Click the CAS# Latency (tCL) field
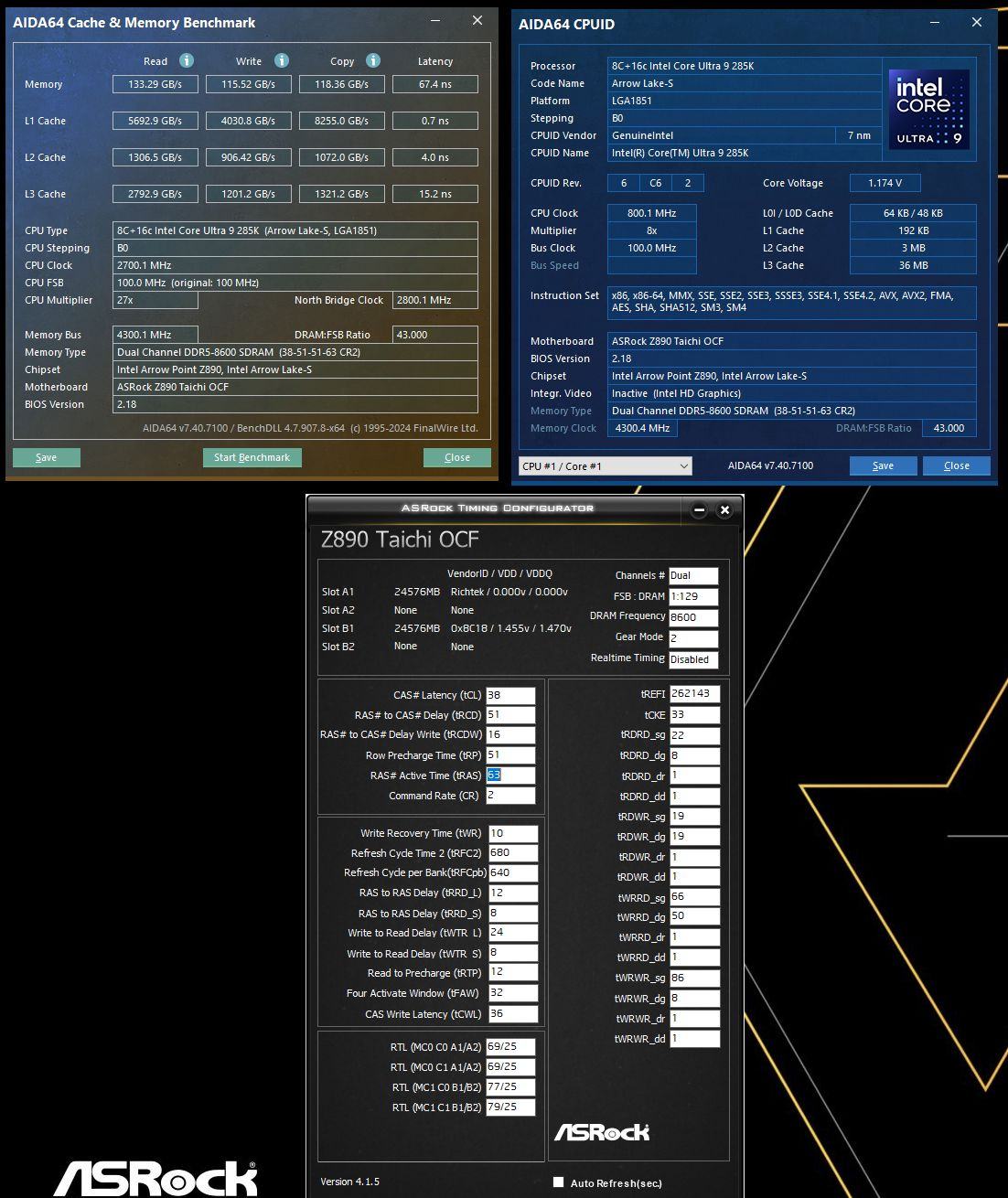The image size is (1008, 1198). click(510, 695)
